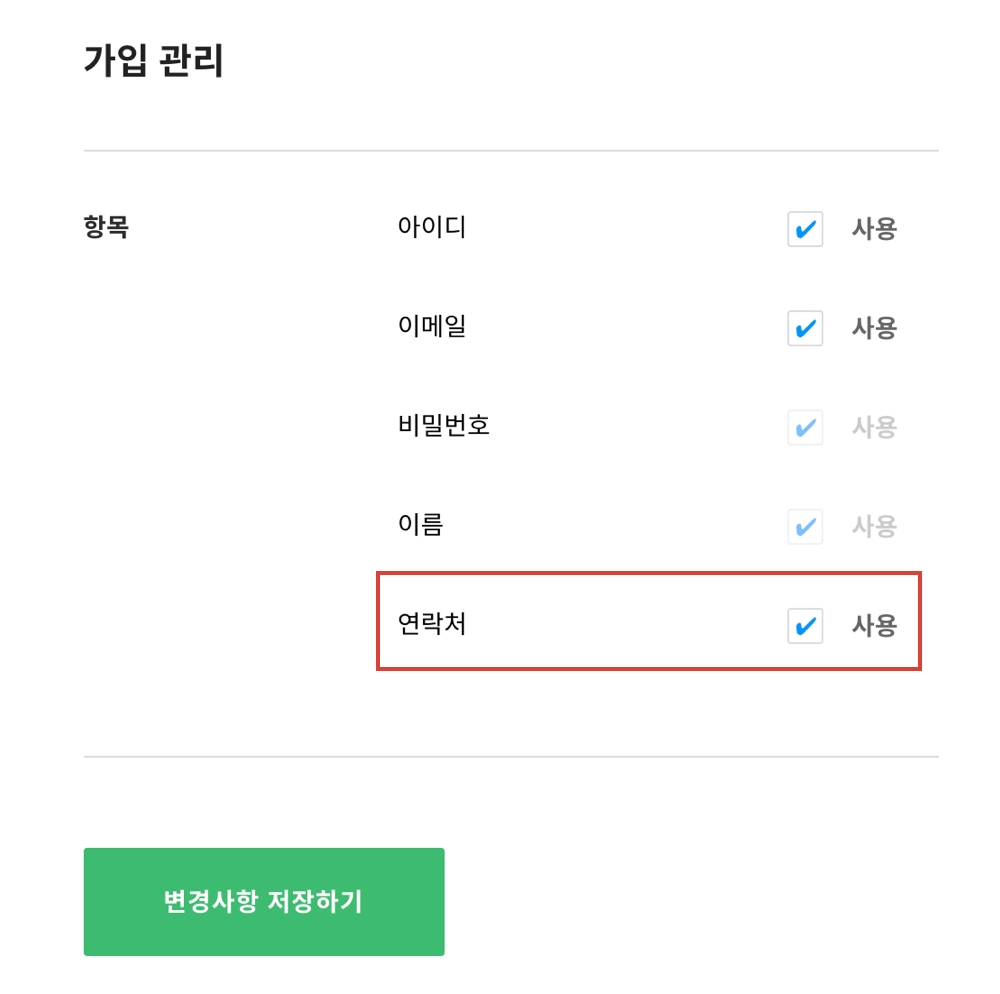Image resolution: width=1000 pixels, height=994 pixels.
Task: Click the 변경사항 저장하기 button
Action: (x=264, y=902)
